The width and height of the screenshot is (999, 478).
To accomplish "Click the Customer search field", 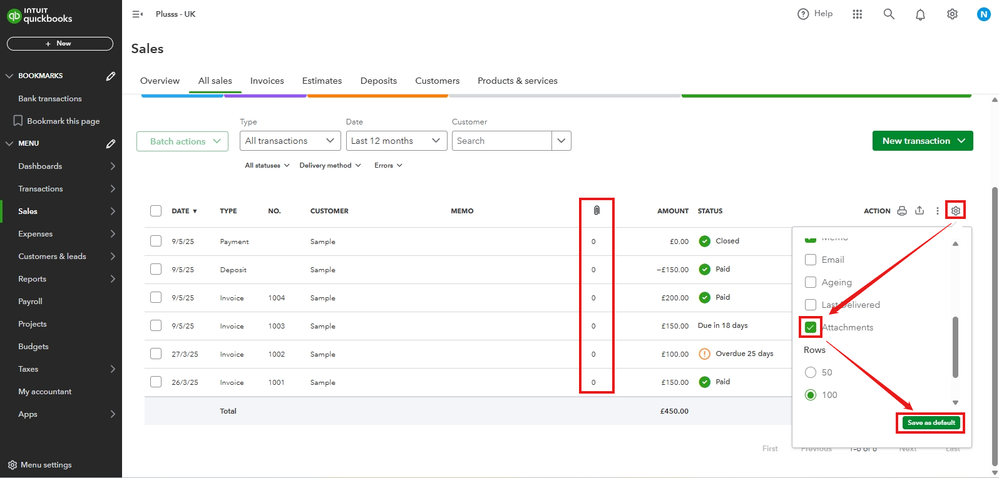I will [x=502, y=141].
